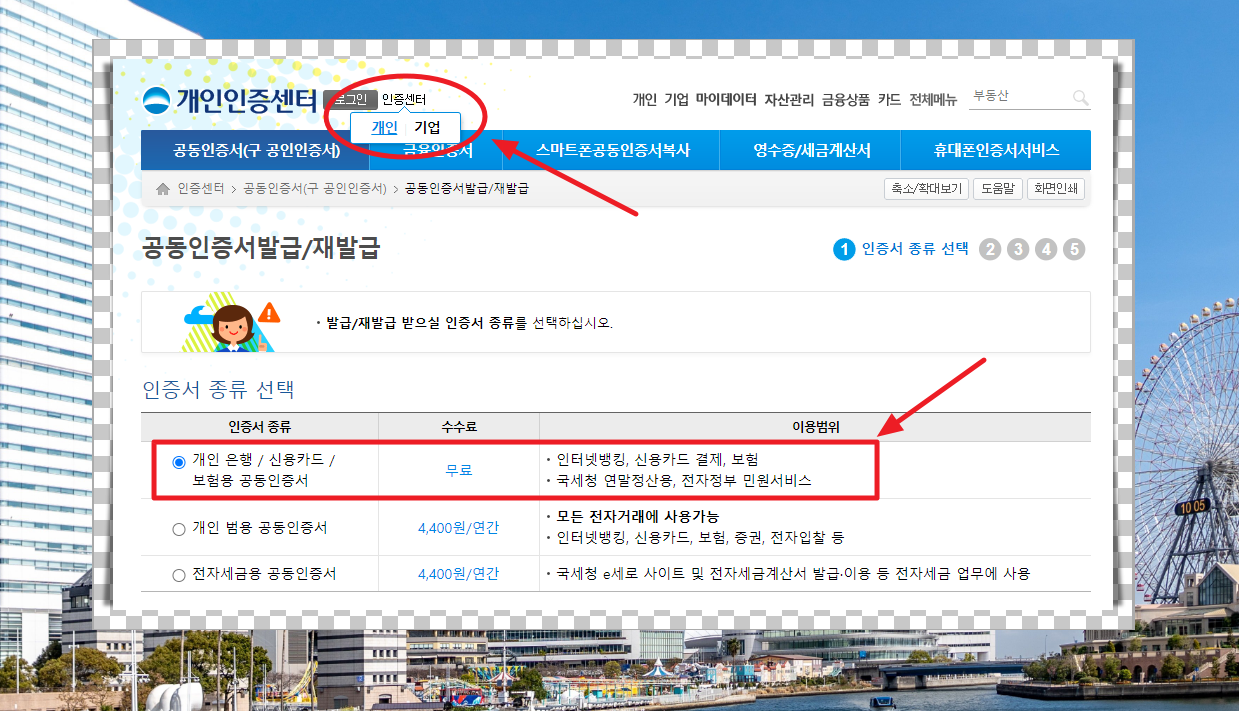Image resolution: width=1239 pixels, height=711 pixels.
Task: Click the woman illustration with warning icon
Action: point(231,322)
